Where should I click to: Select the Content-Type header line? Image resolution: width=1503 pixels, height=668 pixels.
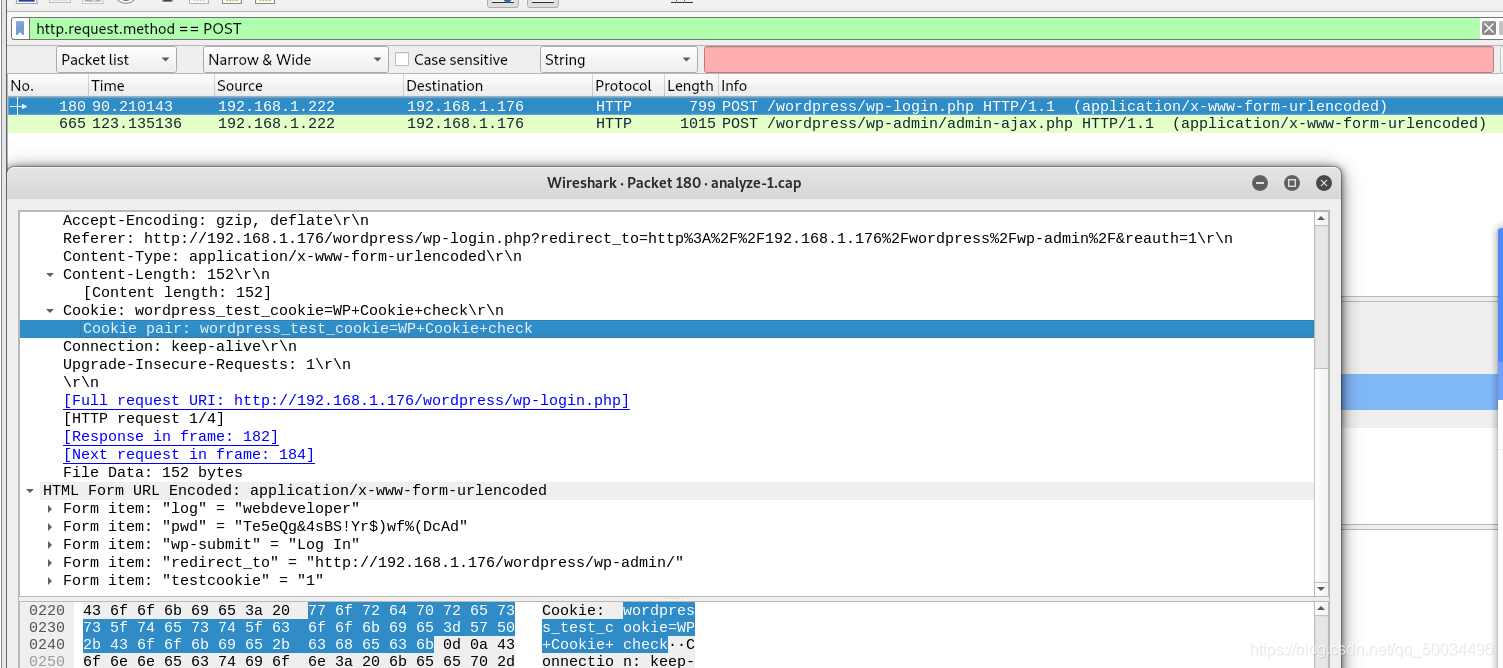coord(292,257)
